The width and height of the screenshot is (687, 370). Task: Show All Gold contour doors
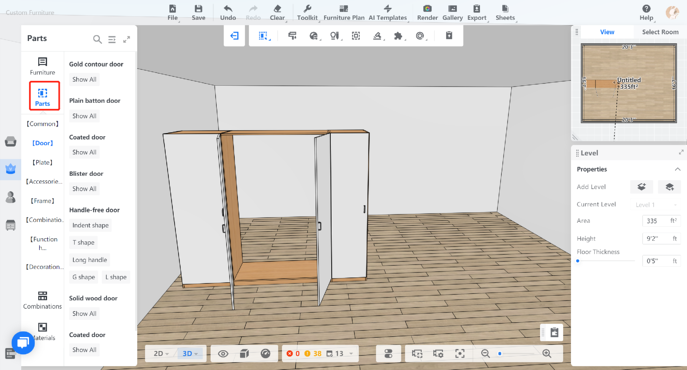pos(84,79)
